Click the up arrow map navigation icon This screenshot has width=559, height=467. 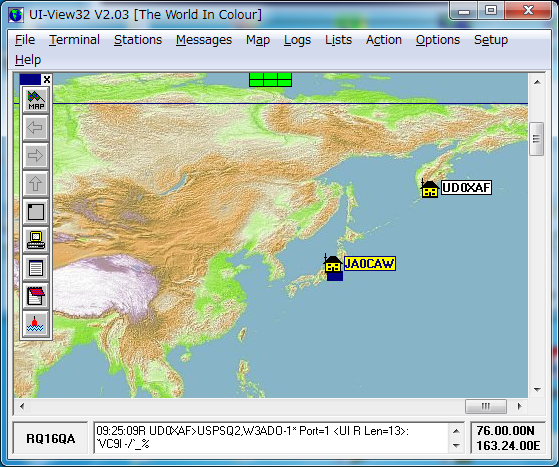36,184
